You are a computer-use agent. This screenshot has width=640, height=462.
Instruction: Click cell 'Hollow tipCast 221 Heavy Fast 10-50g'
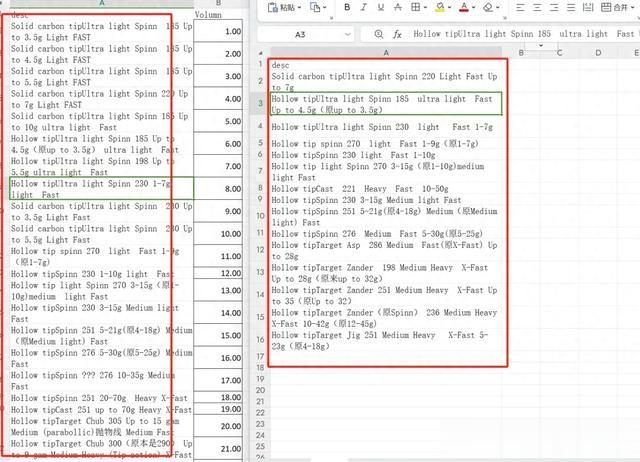(x=386, y=189)
